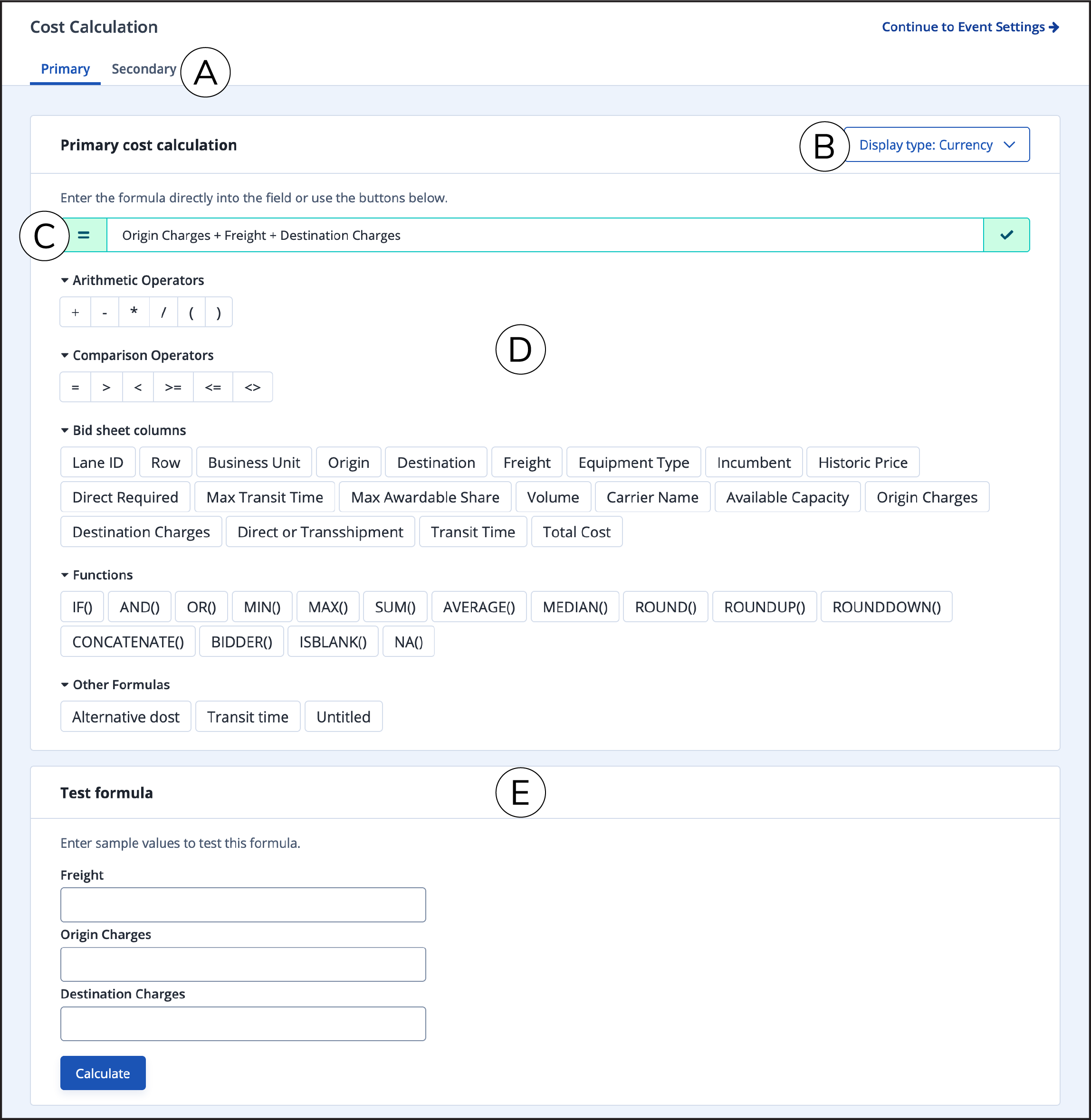Insert the less than or equal operator
Image resolution: width=1091 pixels, height=1120 pixels.
(213, 387)
